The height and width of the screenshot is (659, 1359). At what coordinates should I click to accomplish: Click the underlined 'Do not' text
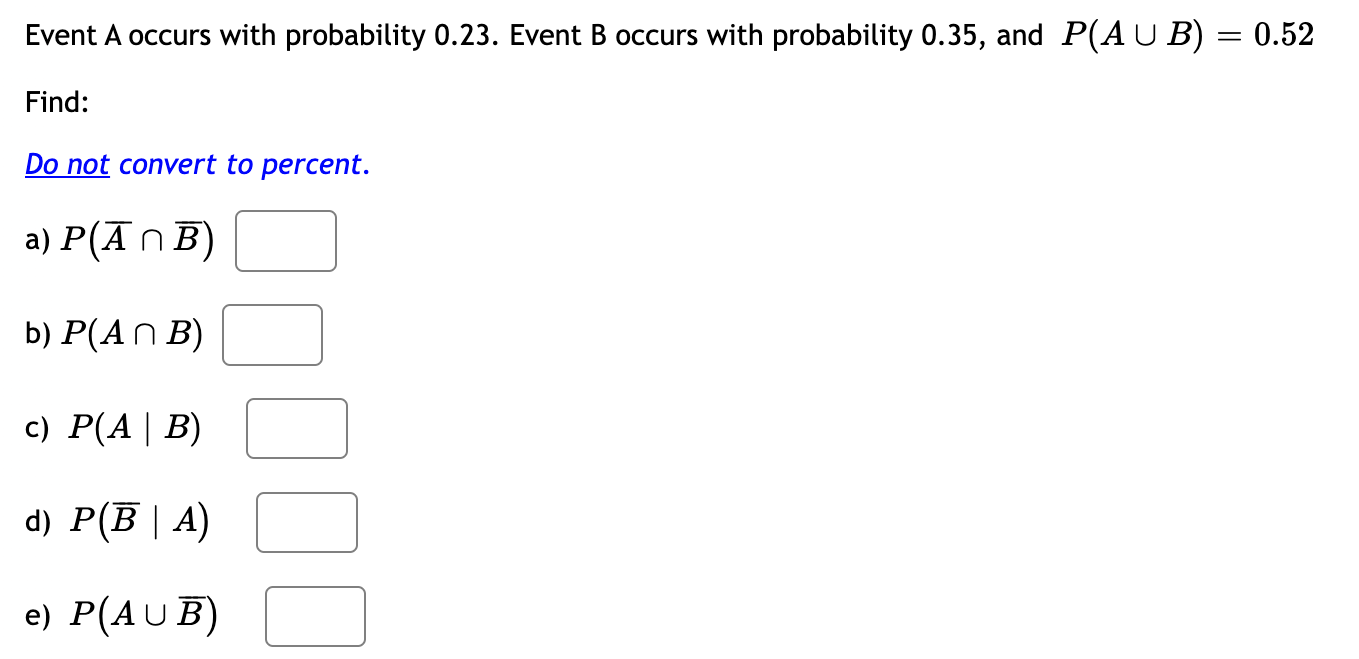(66, 163)
